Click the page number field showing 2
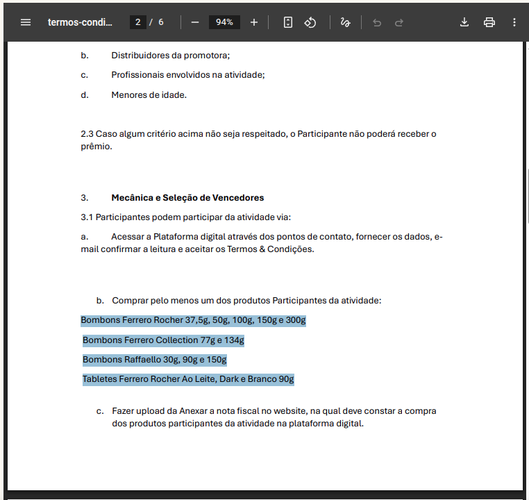 (138, 22)
